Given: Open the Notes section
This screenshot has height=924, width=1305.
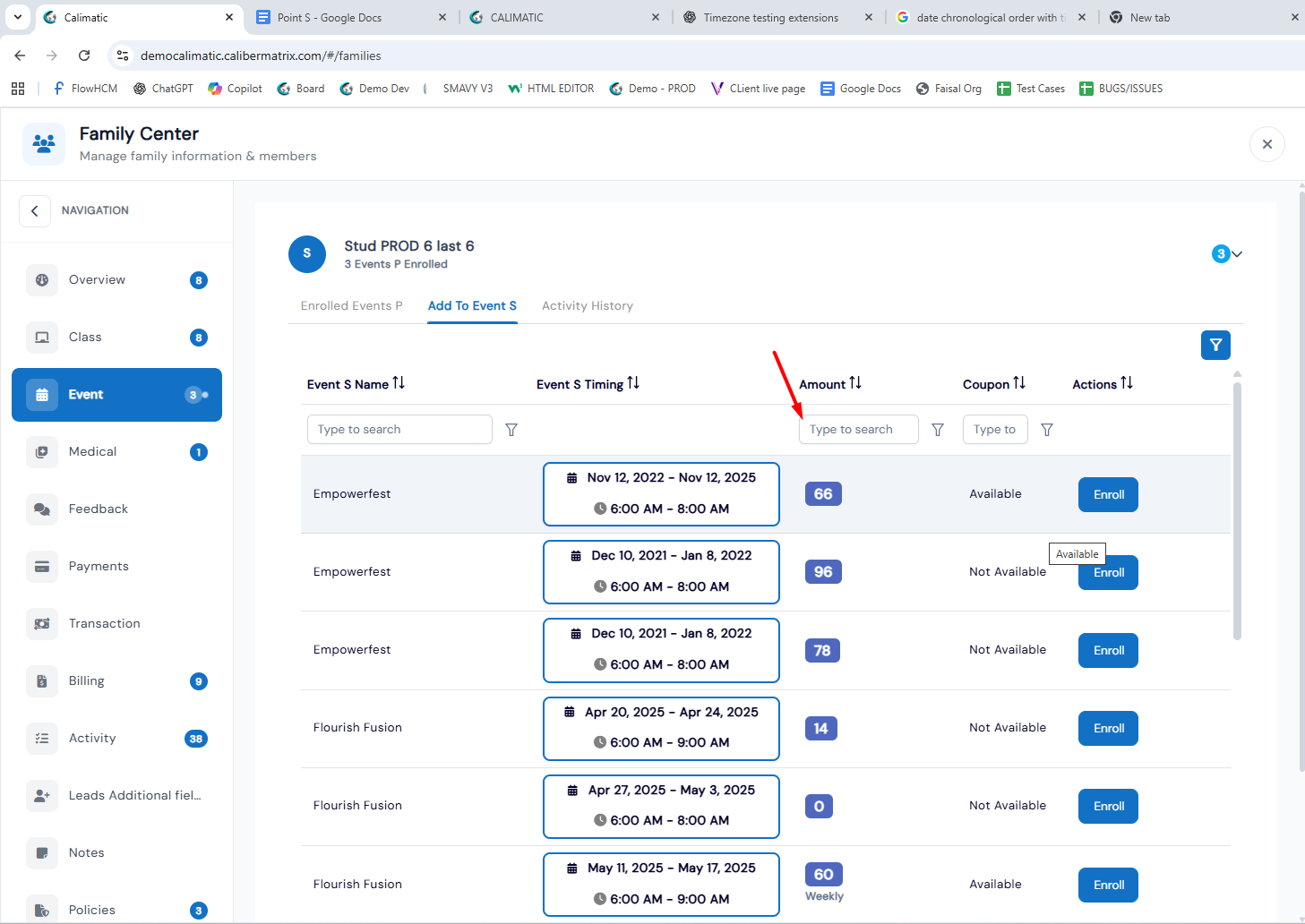Looking at the screenshot, I should coord(116,853).
